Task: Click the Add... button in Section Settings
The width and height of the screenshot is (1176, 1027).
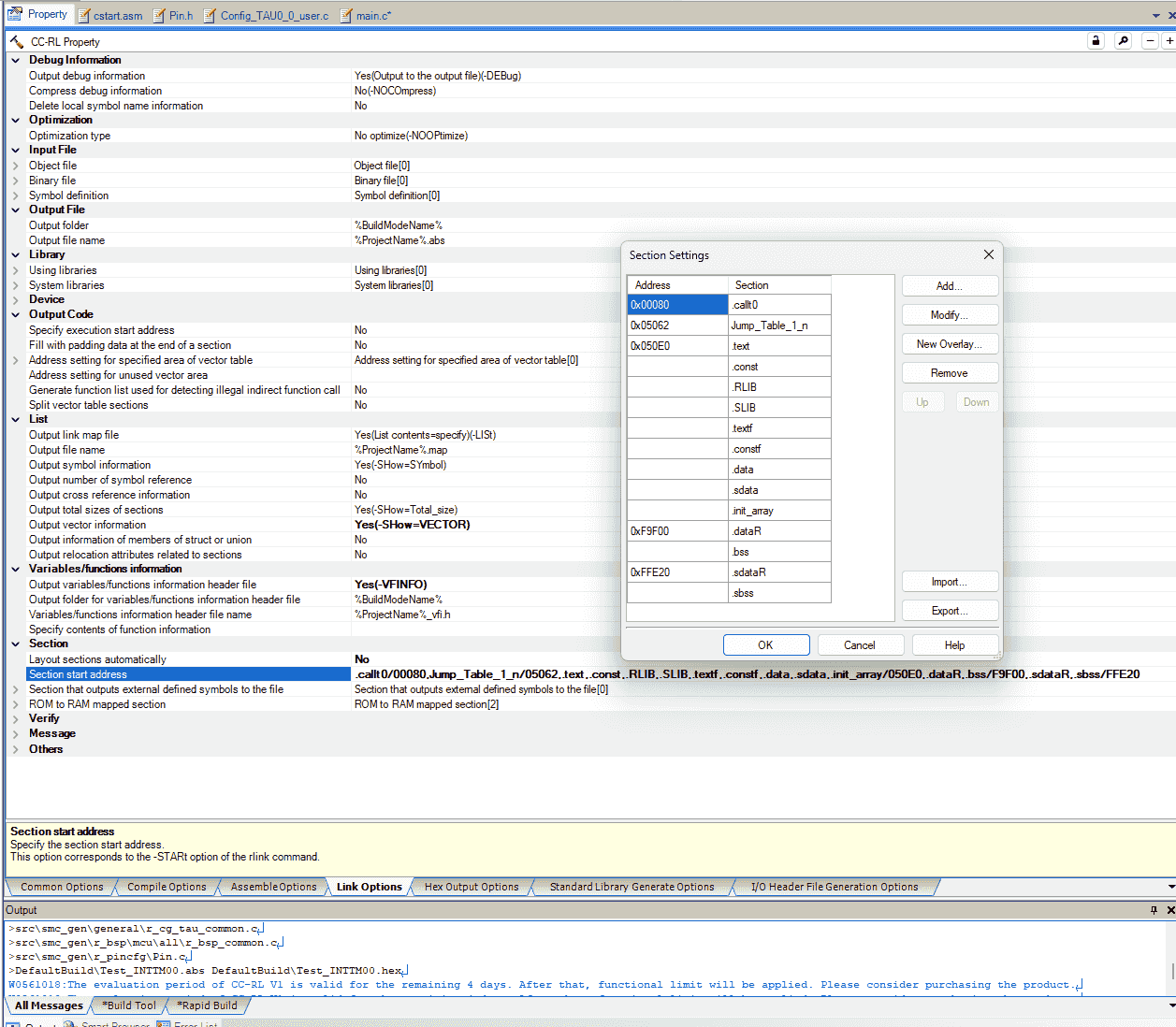Action: pyautogui.click(x=949, y=286)
